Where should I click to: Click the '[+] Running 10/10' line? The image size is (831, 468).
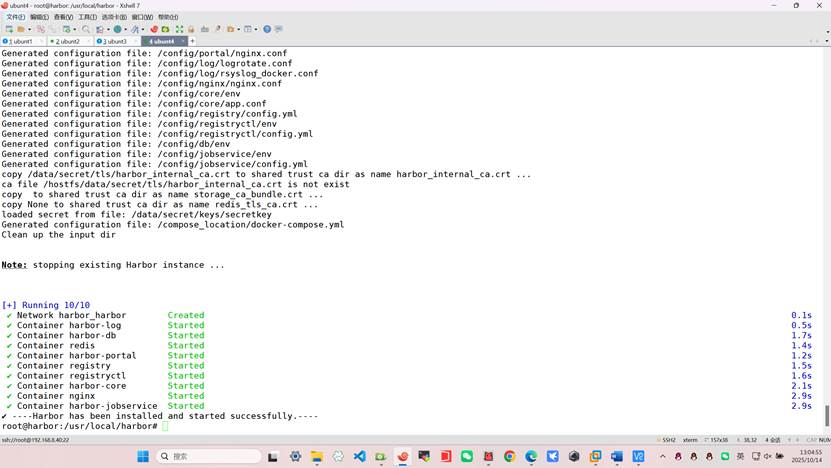pos(46,305)
